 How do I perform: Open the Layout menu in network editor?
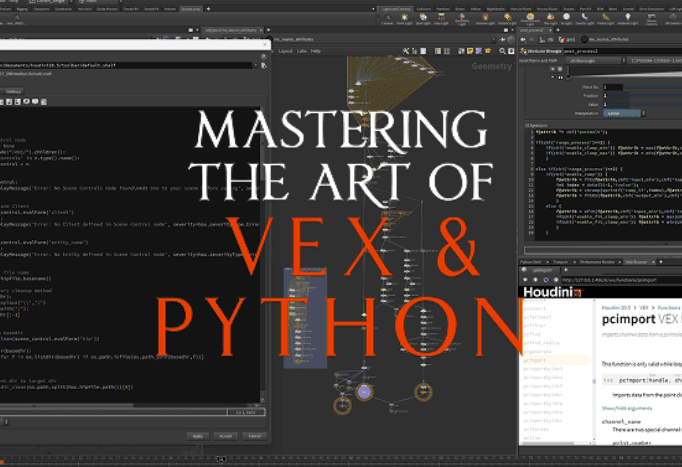pyautogui.click(x=285, y=51)
